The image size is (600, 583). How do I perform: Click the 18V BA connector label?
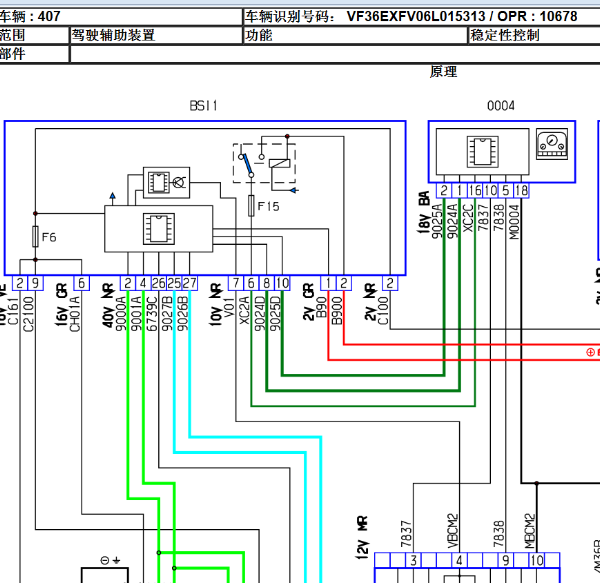[x=424, y=212]
